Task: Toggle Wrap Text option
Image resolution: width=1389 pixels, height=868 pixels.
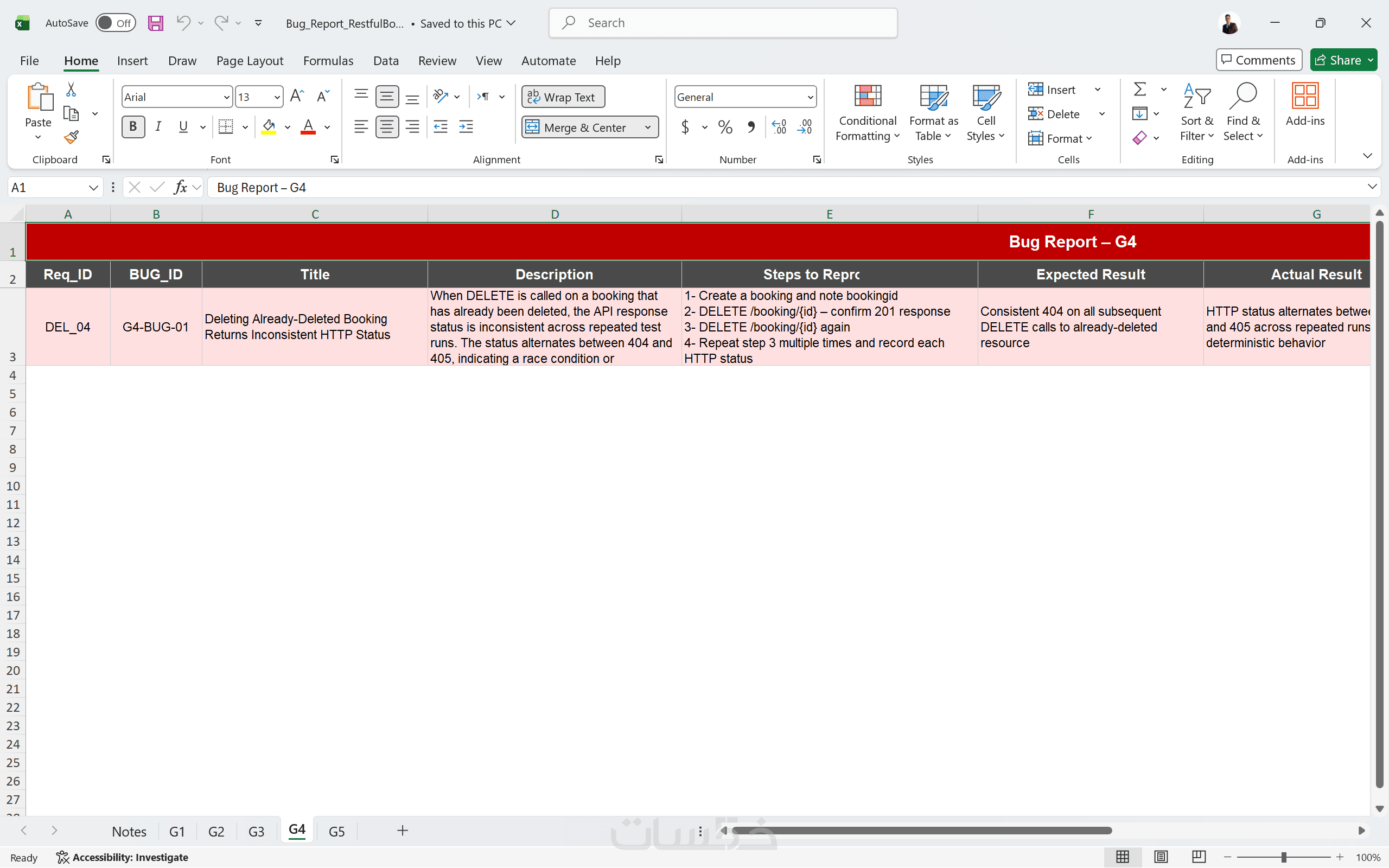Action: (x=563, y=97)
